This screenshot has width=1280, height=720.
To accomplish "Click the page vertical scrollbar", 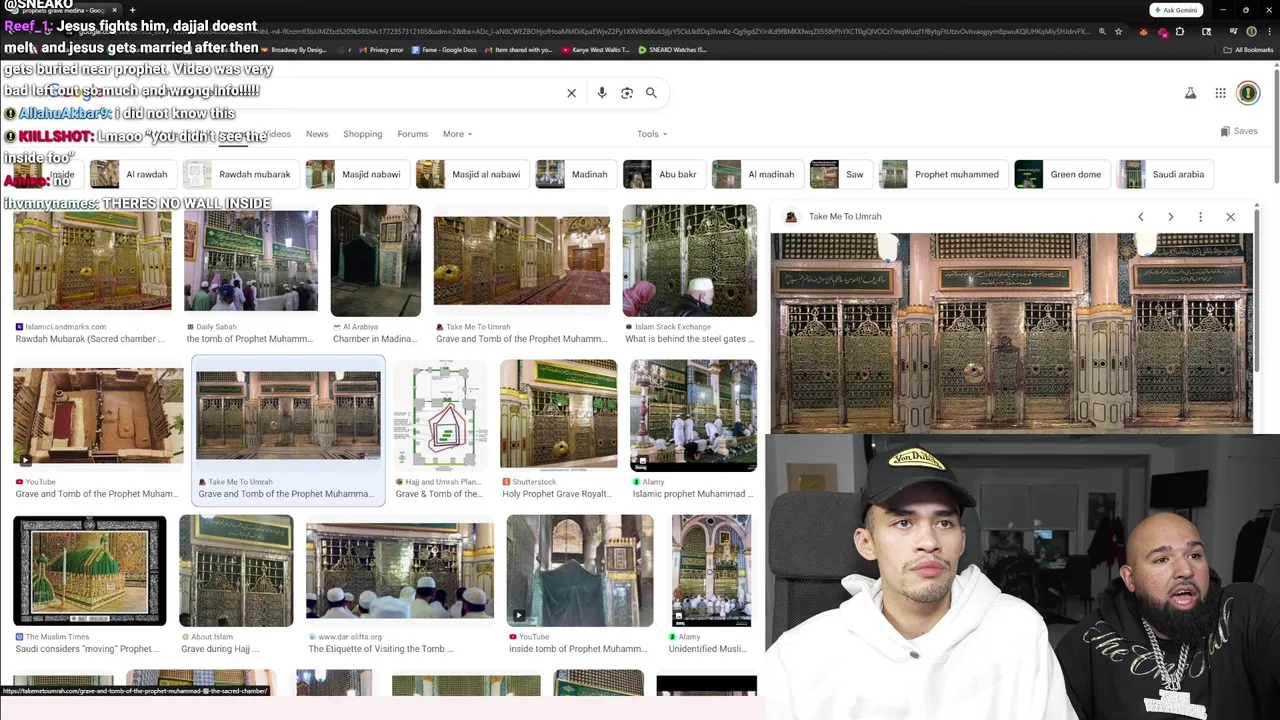I will click(x=1276, y=125).
